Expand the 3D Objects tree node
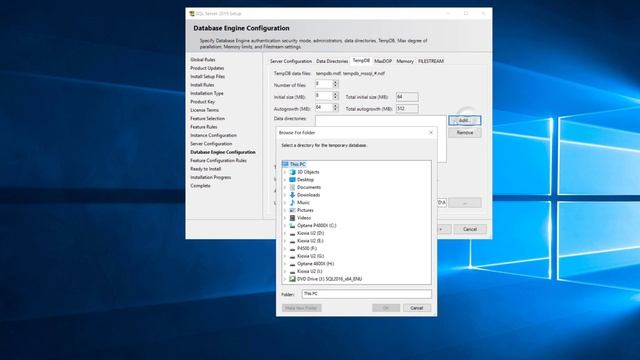640x360 pixels. click(285, 172)
